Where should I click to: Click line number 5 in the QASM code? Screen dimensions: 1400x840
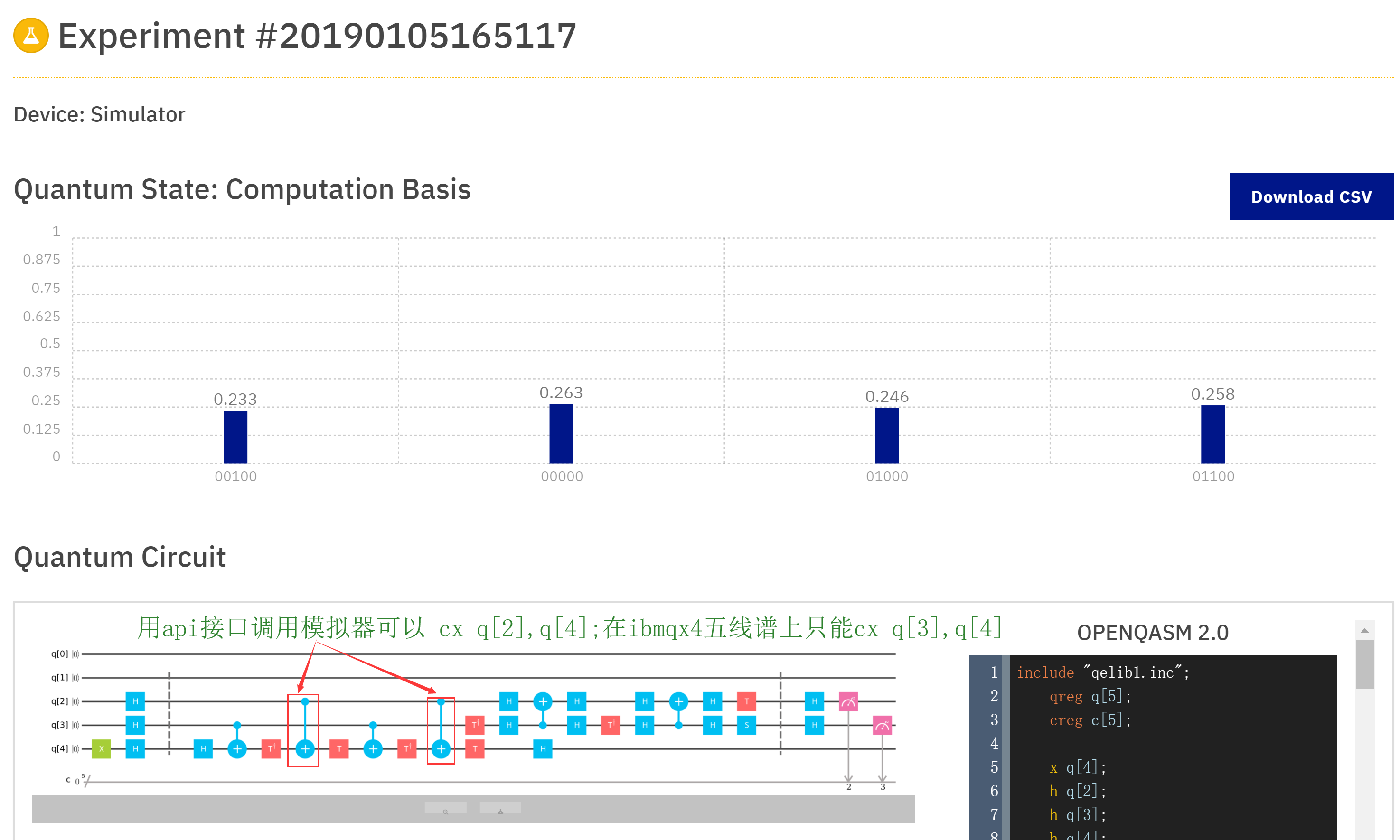click(x=994, y=767)
